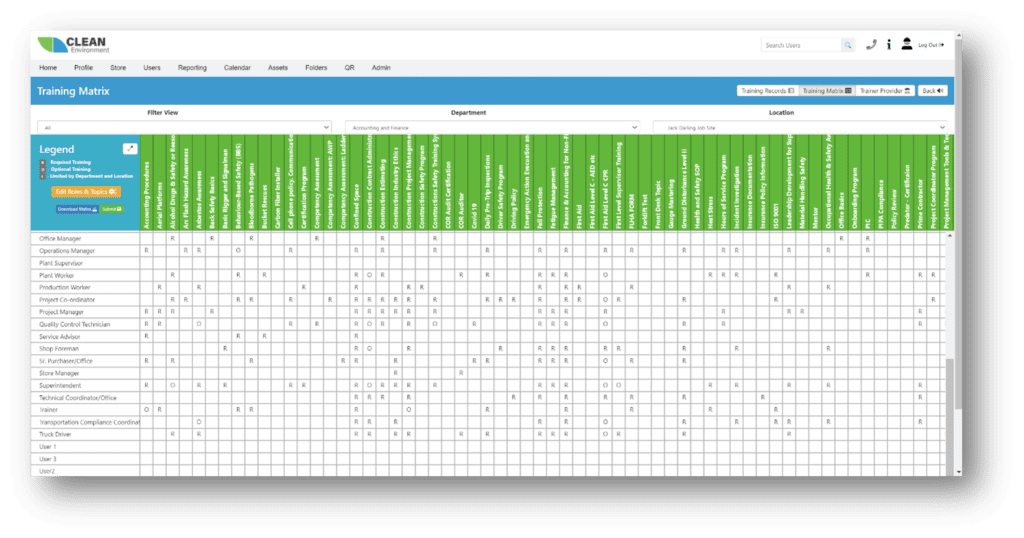Screen dimensions: 1024x538
Task: Expand the Legend panel with arrows icon
Action: pos(129,148)
